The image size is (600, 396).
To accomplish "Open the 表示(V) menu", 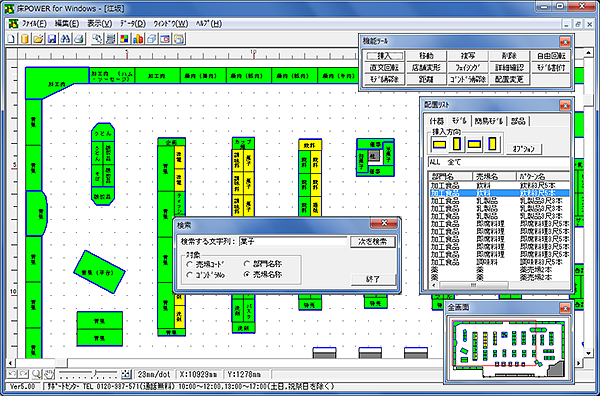I will [x=99, y=24].
